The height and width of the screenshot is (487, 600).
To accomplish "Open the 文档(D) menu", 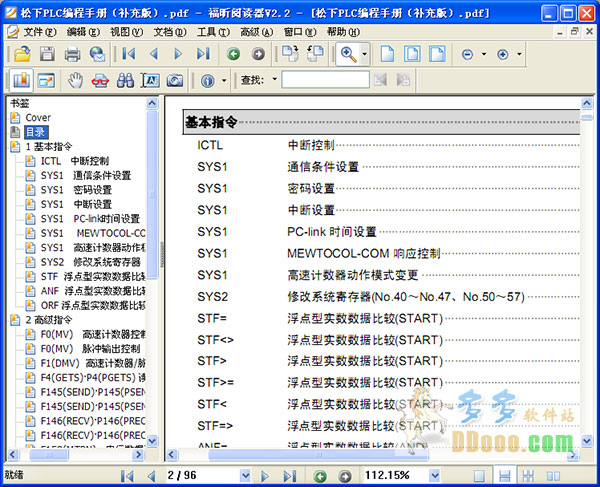I will [170, 32].
